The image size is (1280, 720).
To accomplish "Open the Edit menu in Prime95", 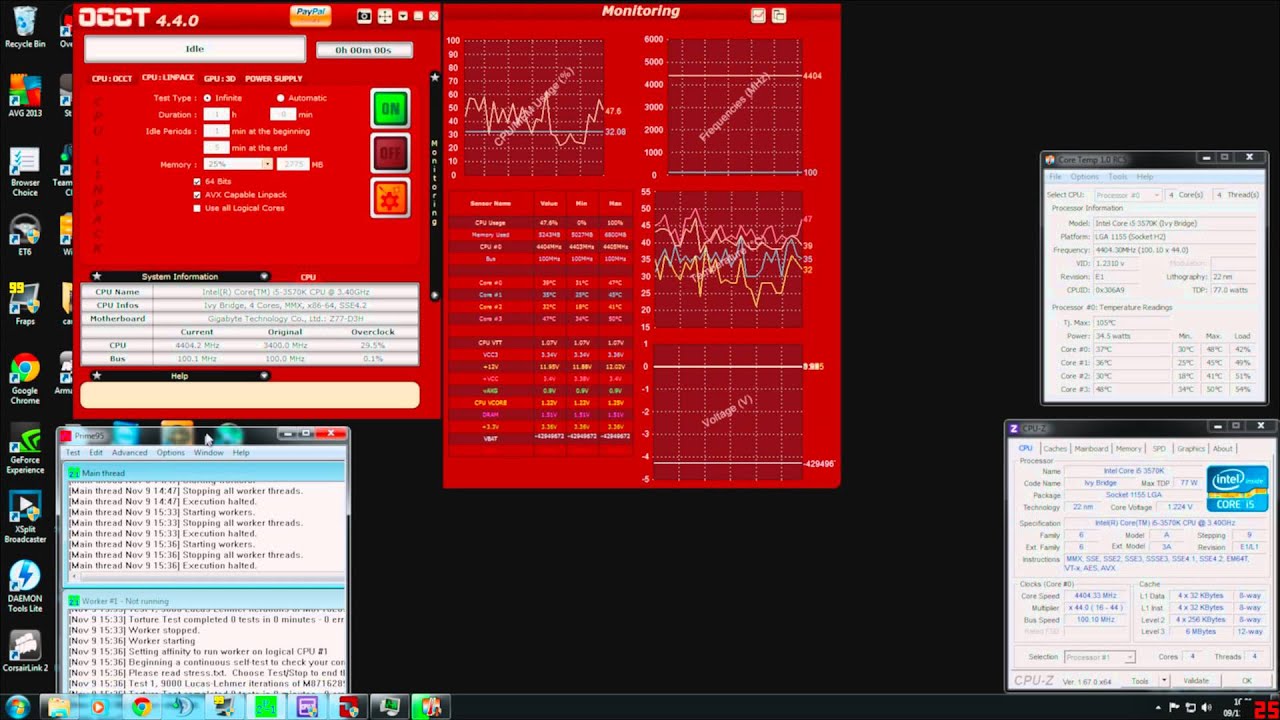I will point(96,453).
